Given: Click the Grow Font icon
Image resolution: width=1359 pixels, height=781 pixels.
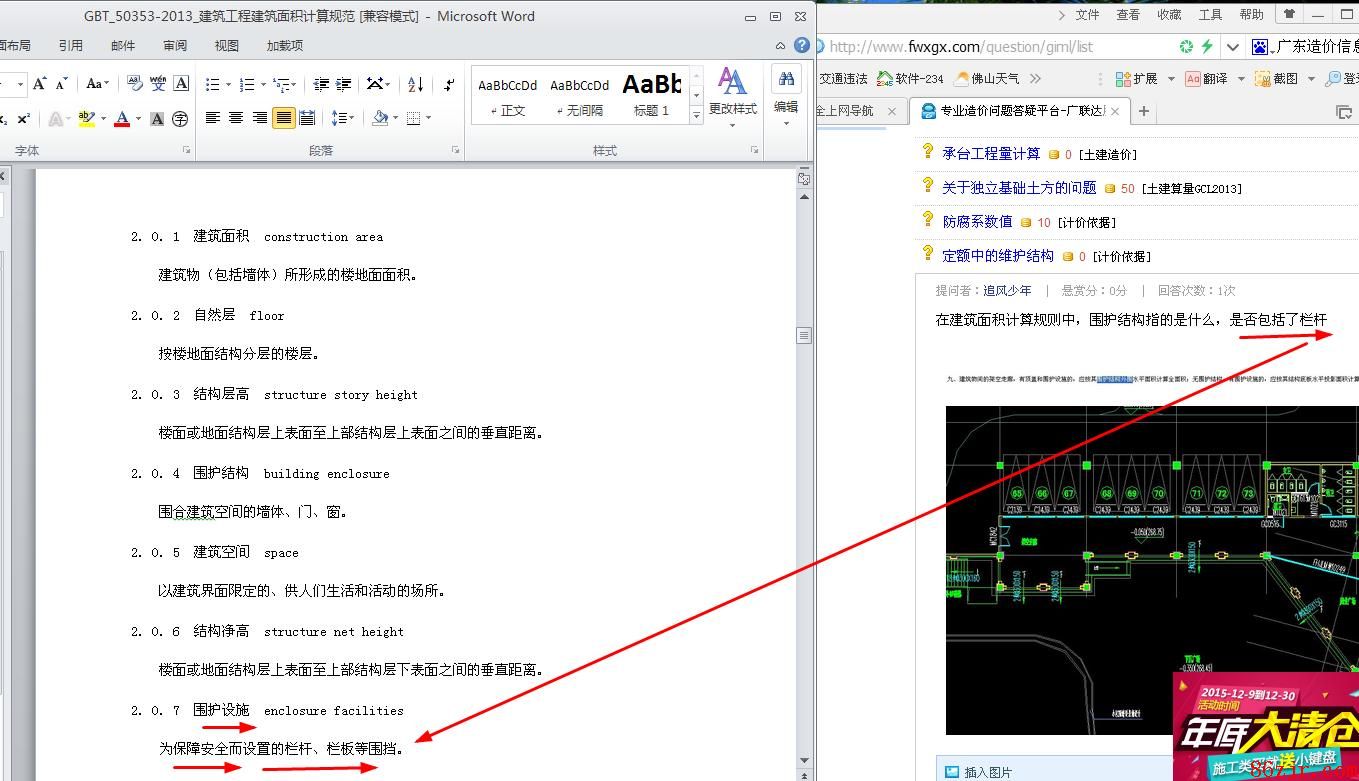Looking at the screenshot, I should tap(40, 84).
